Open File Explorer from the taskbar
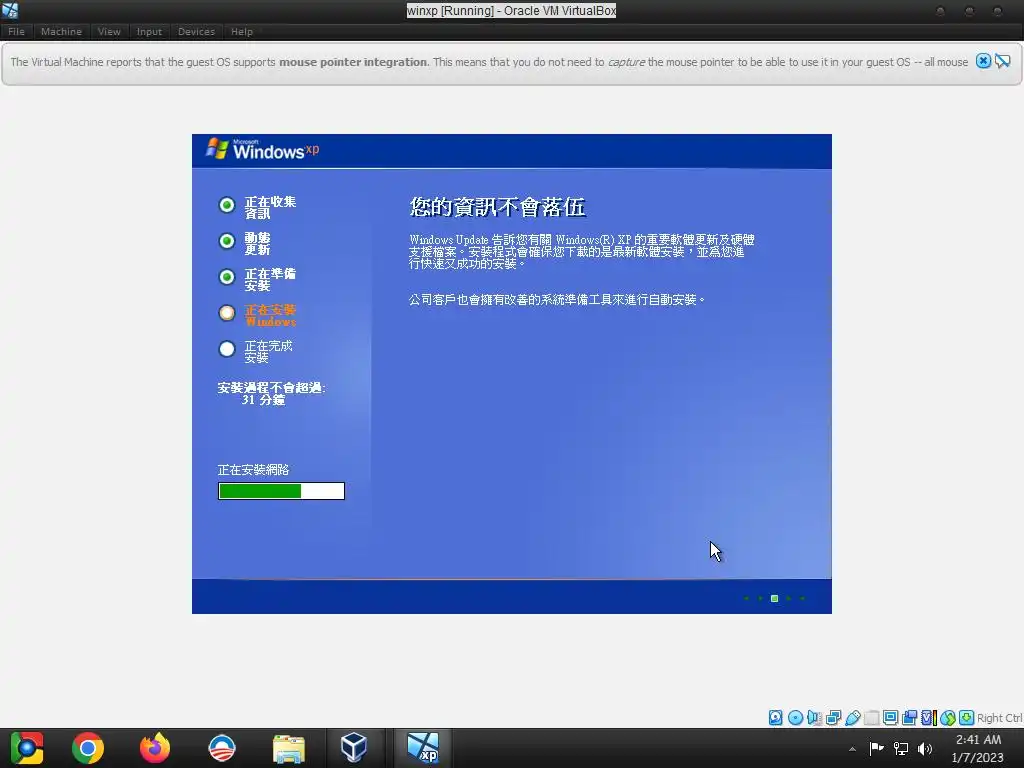 click(289, 748)
